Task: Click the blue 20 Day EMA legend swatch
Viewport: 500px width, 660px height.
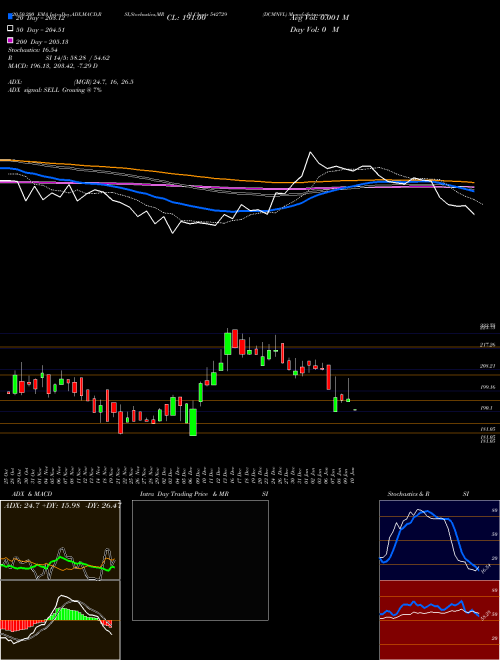Action: tap(10, 17)
